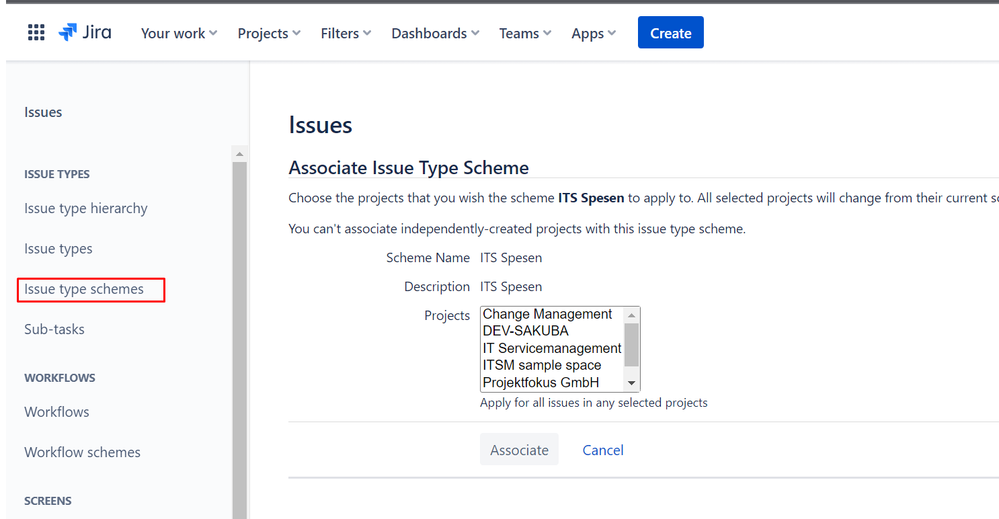Screen dimensions: 999x519
Task: Select Issue type schemes in sidebar
Action: coord(84,289)
